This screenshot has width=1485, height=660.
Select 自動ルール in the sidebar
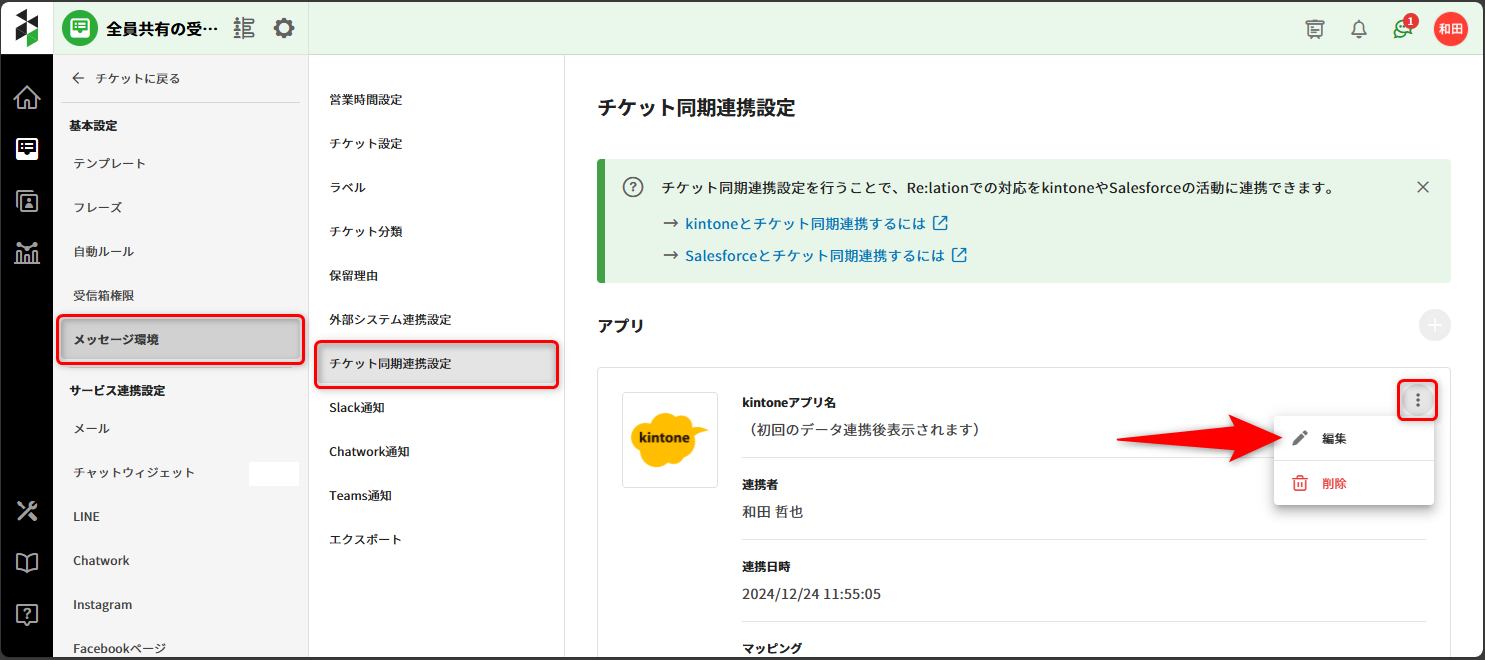pos(103,251)
